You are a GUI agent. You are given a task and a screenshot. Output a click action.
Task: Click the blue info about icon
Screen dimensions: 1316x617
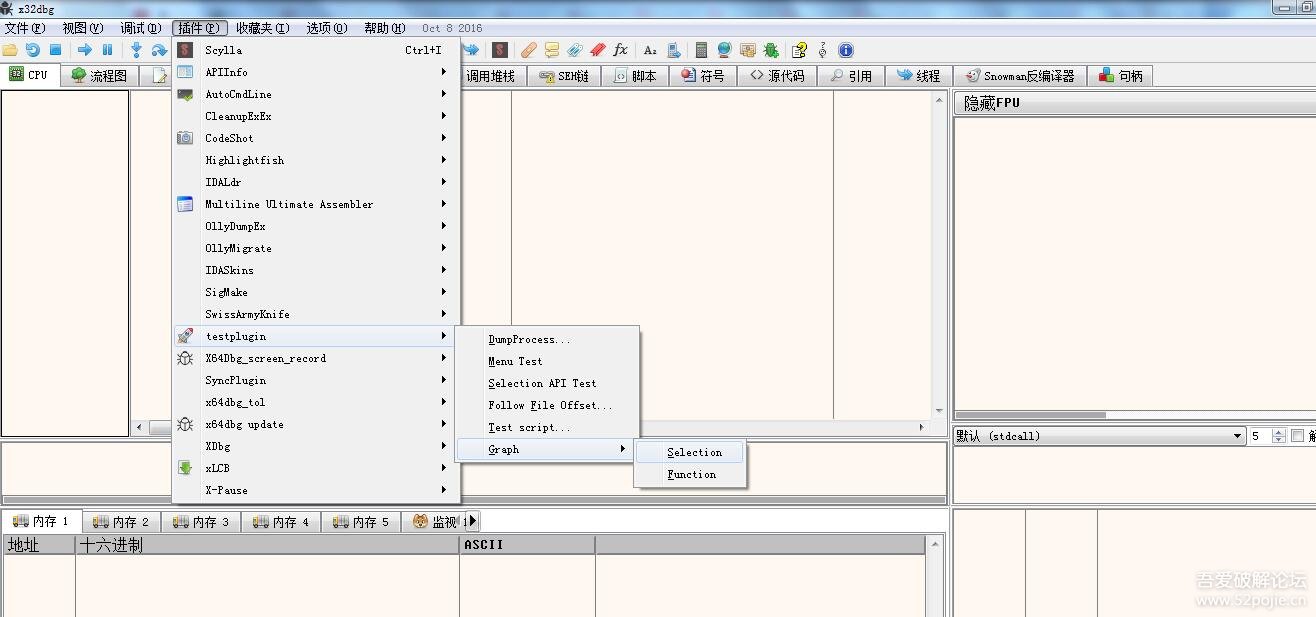(x=846, y=50)
